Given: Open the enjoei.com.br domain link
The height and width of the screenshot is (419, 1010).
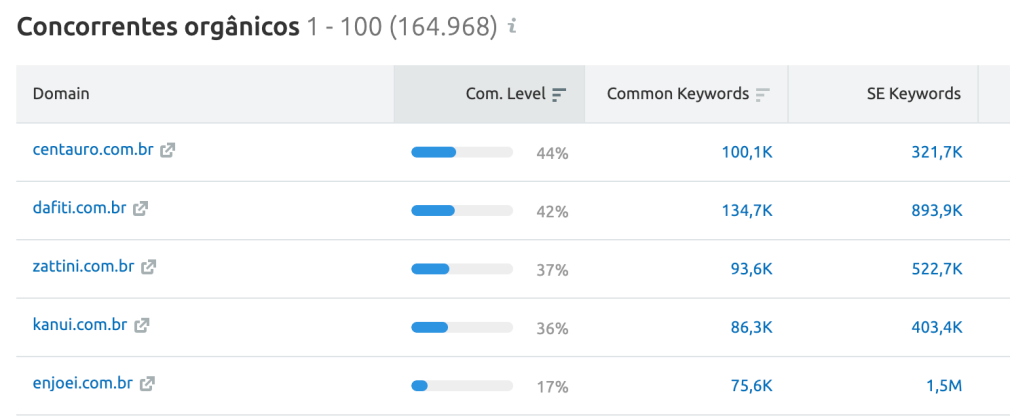Looking at the screenshot, I should pos(83,383).
